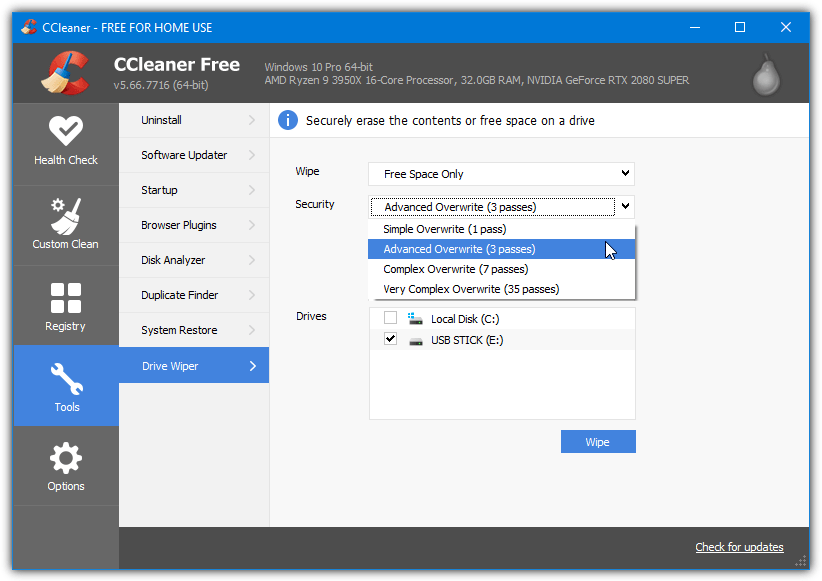Image resolution: width=822 pixels, height=581 pixels.
Task: Choose Simple Overwrite (1 pass)
Action: tap(501, 229)
